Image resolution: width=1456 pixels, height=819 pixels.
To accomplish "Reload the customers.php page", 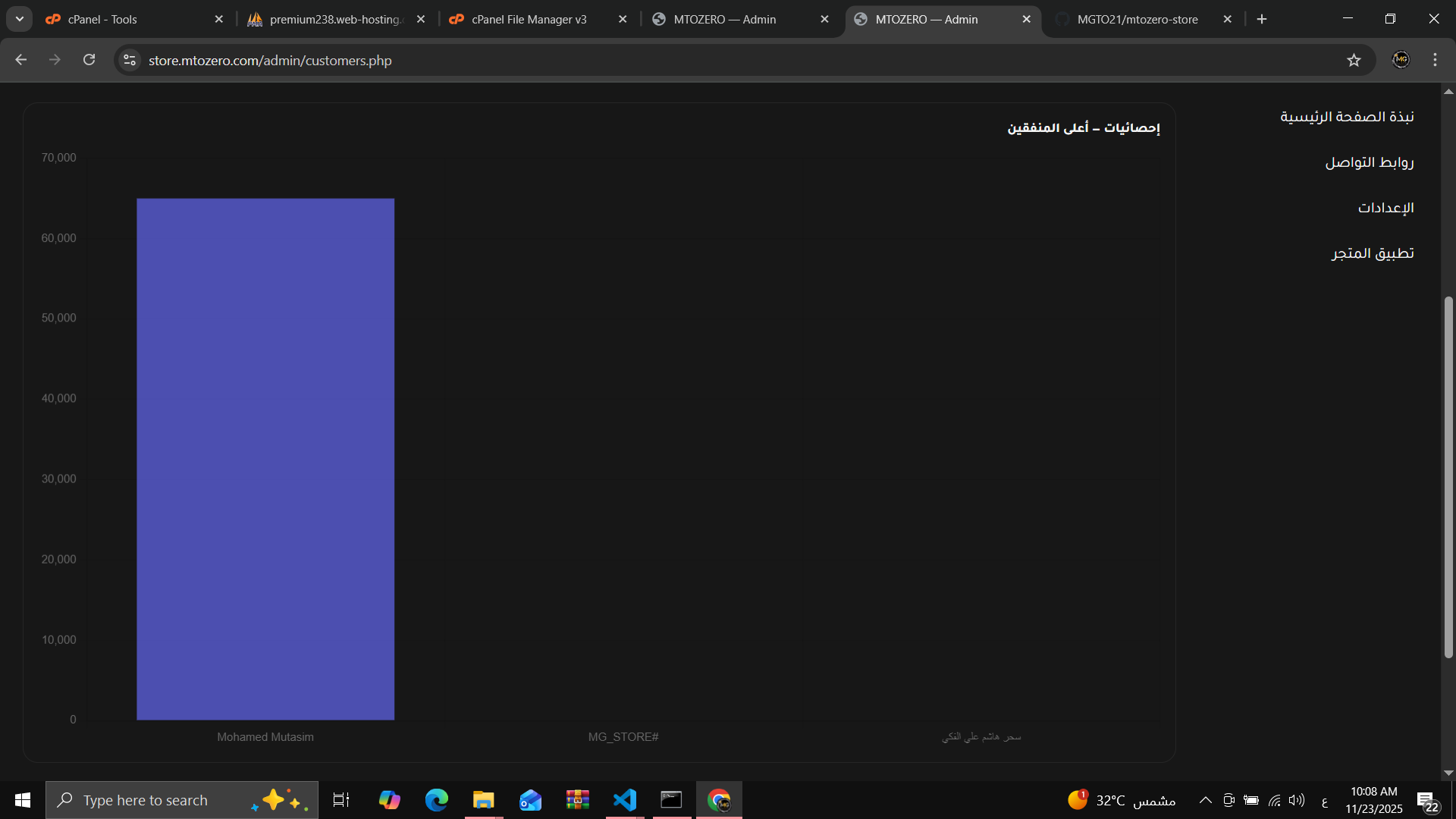I will (89, 60).
